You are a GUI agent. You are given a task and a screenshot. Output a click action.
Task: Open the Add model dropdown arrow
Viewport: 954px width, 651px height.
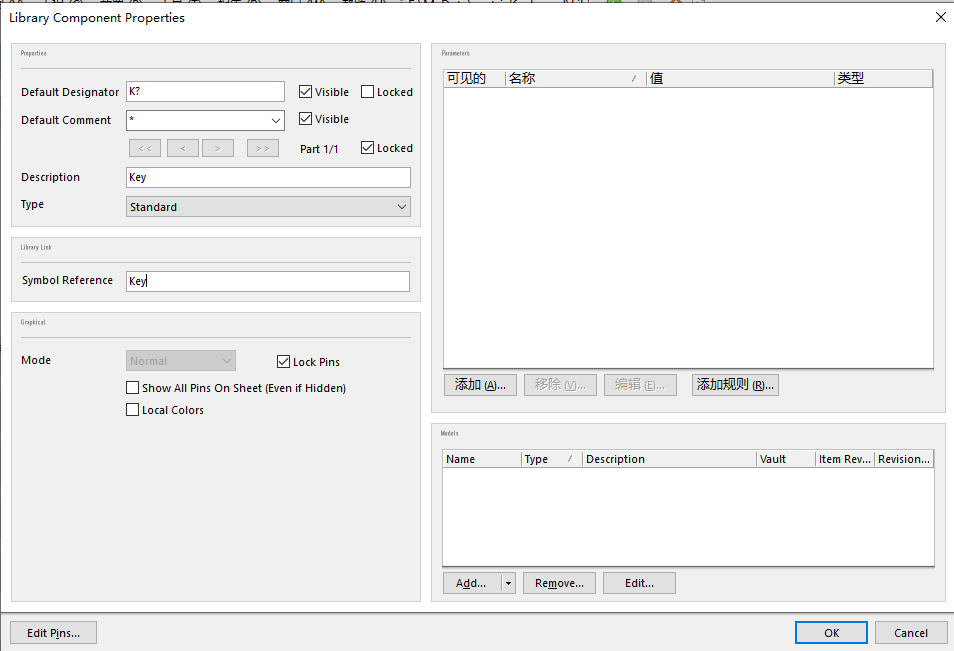508,583
